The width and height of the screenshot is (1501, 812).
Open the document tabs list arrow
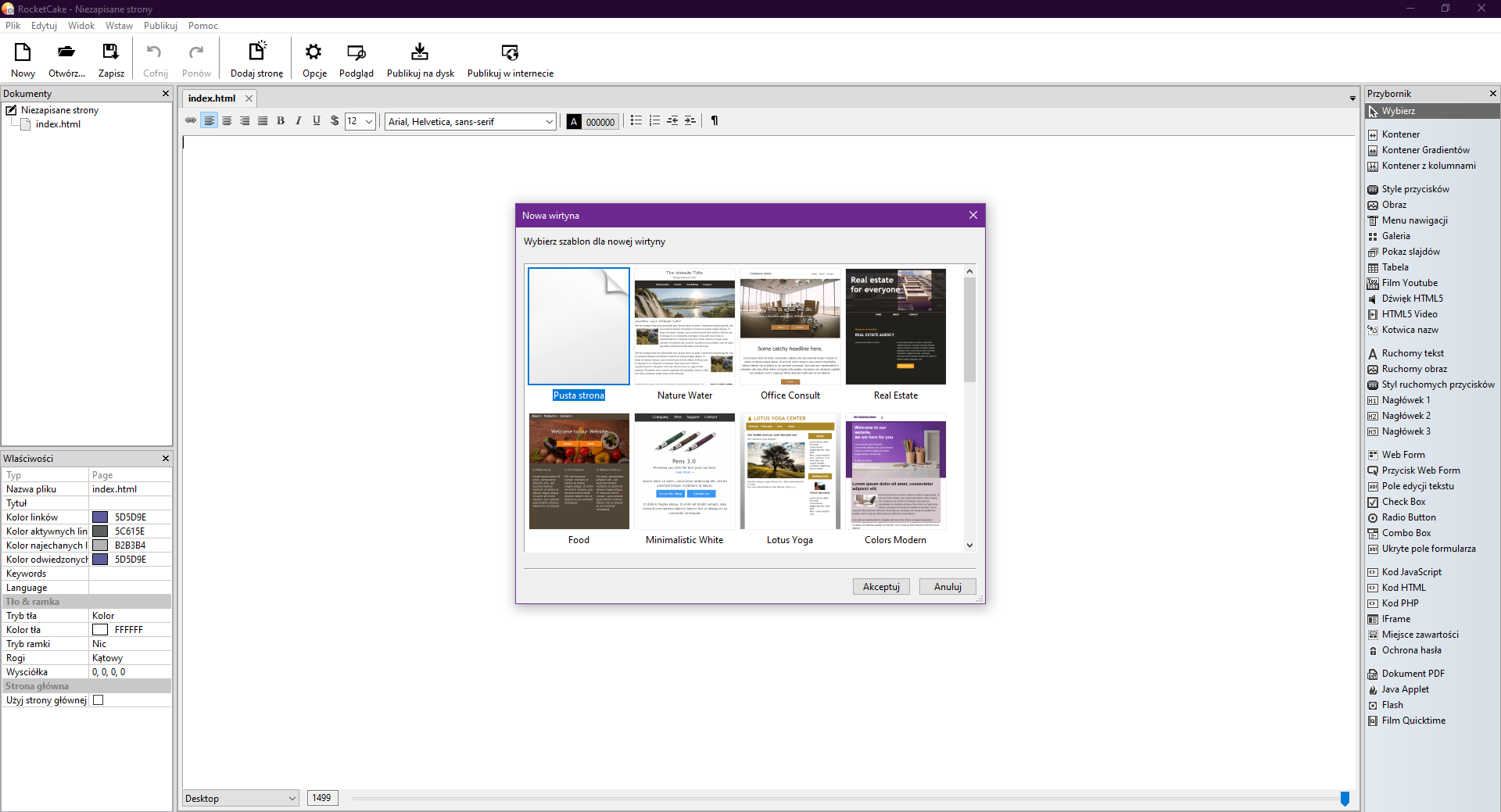coord(1352,98)
